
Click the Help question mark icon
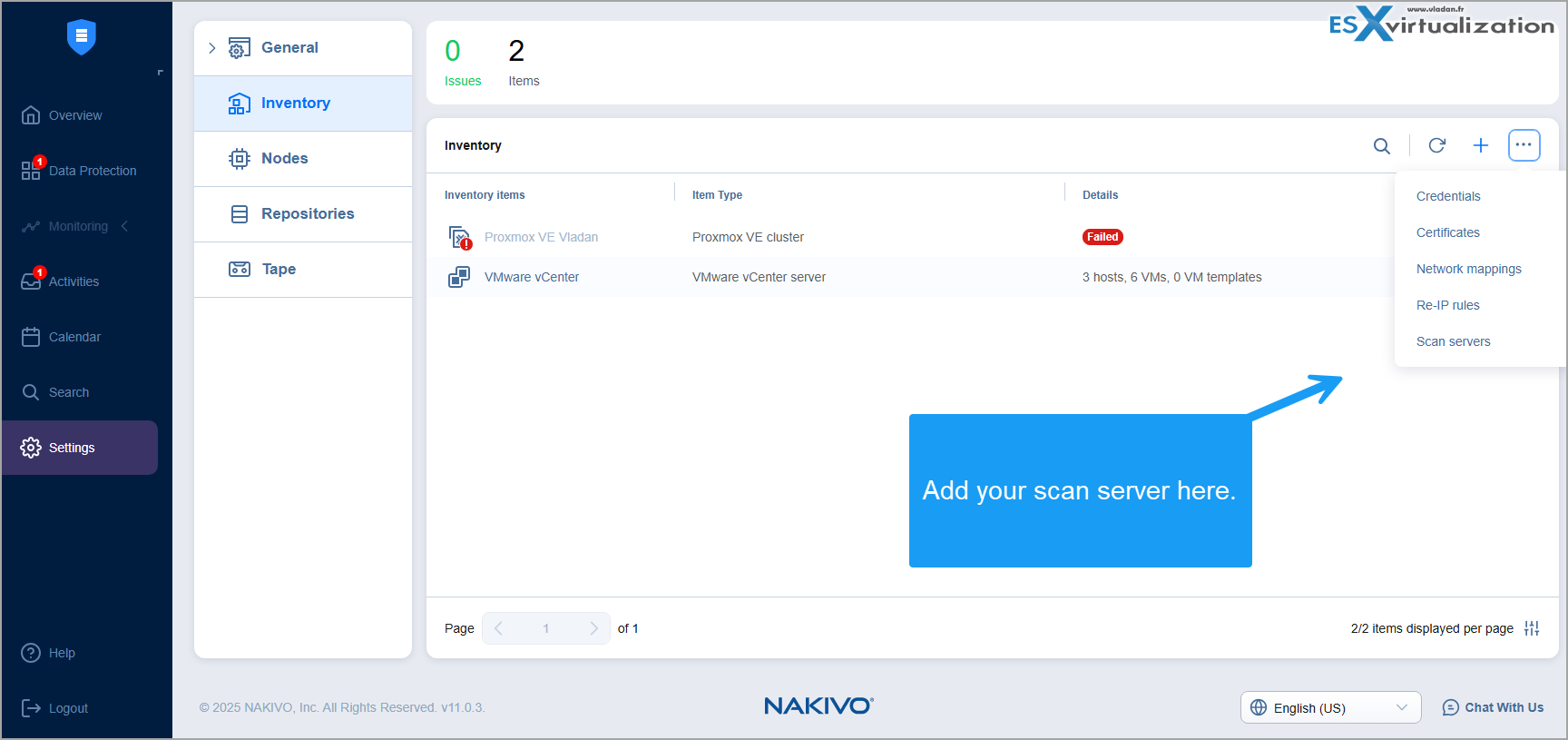tap(31, 653)
